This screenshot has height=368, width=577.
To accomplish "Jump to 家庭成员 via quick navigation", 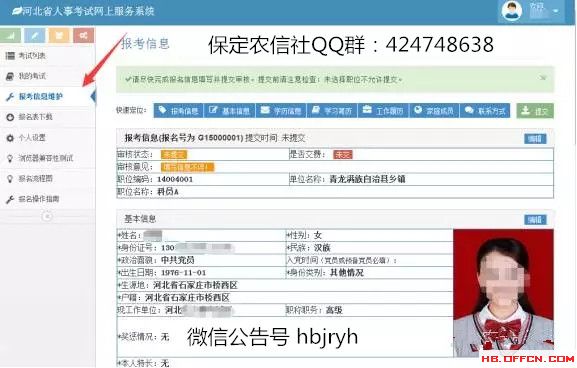I will coord(434,110).
